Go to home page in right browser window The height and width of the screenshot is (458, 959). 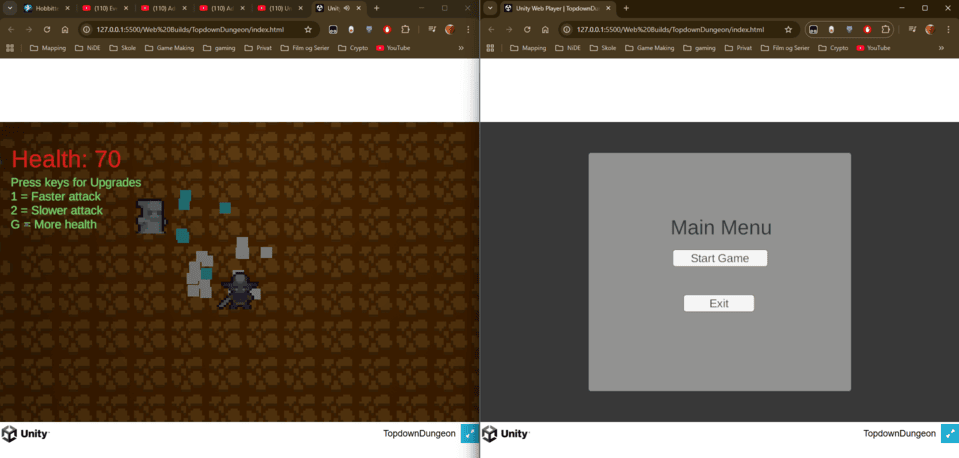point(544,29)
